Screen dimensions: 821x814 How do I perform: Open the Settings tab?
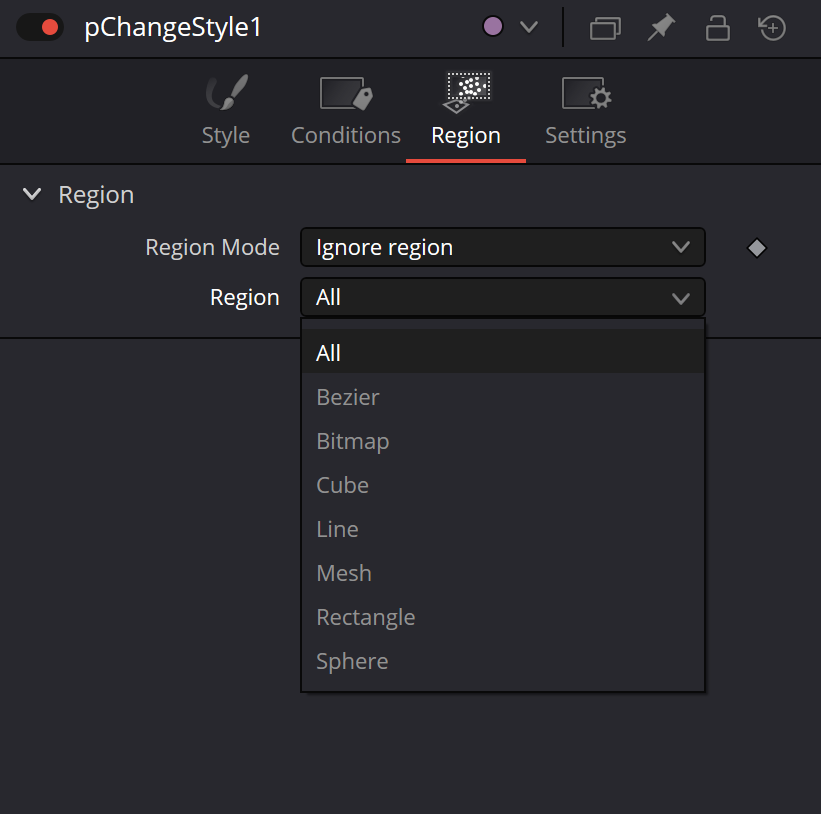586,110
